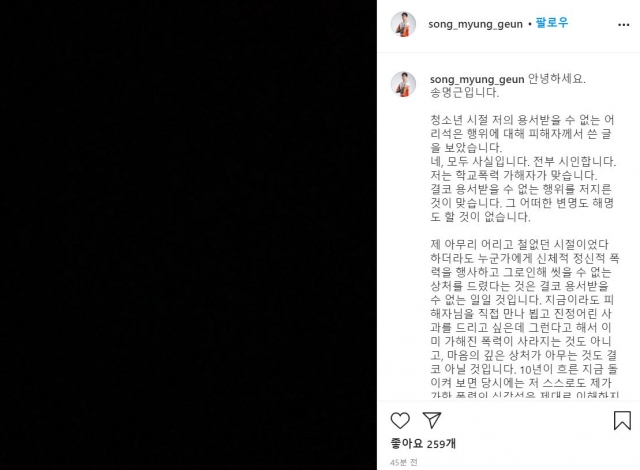
Task: Open the 45분 전 timestamp link
Action: (x=404, y=462)
